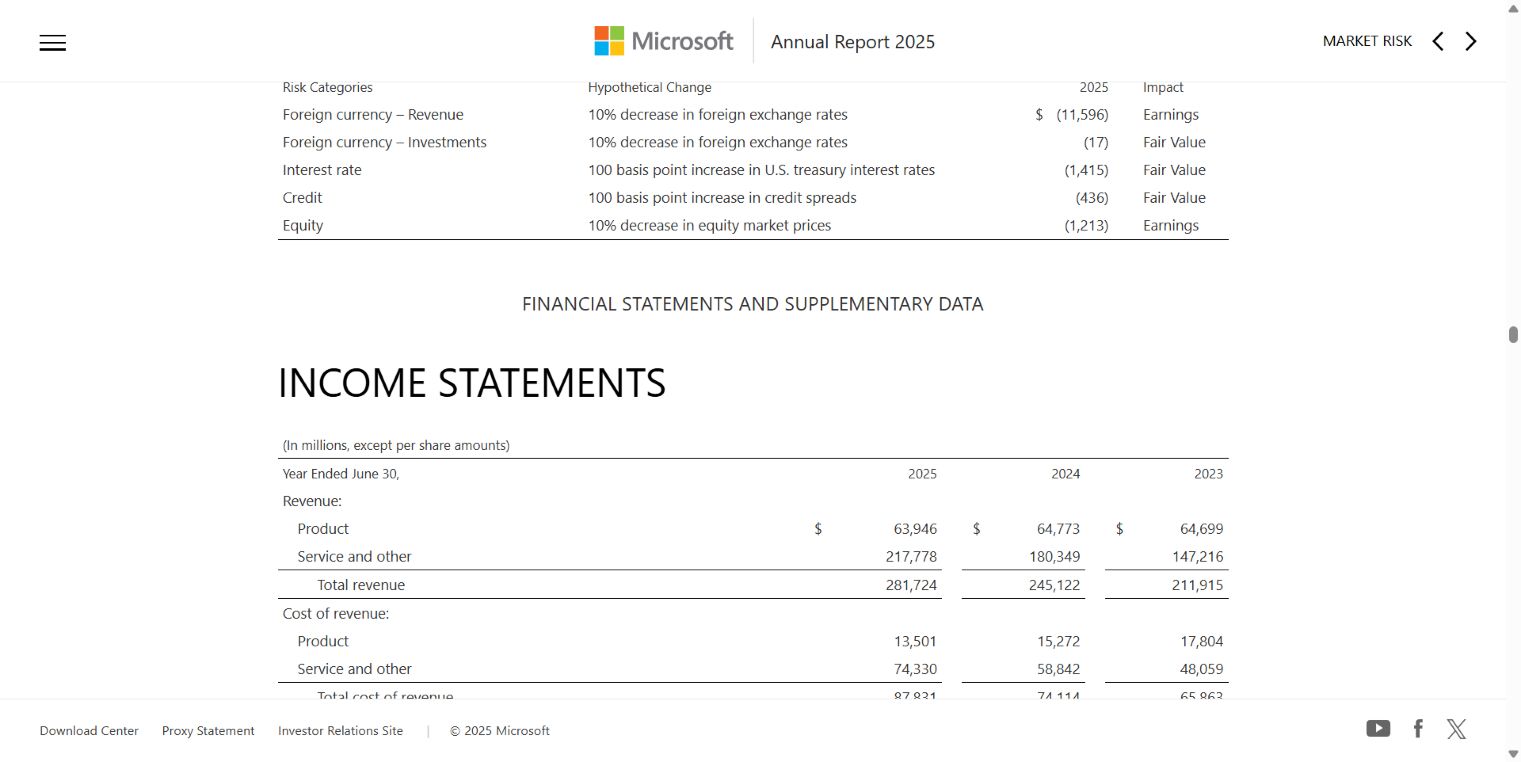Click the Total revenue row label
The image size is (1521, 762).
(x=361, y=585)
